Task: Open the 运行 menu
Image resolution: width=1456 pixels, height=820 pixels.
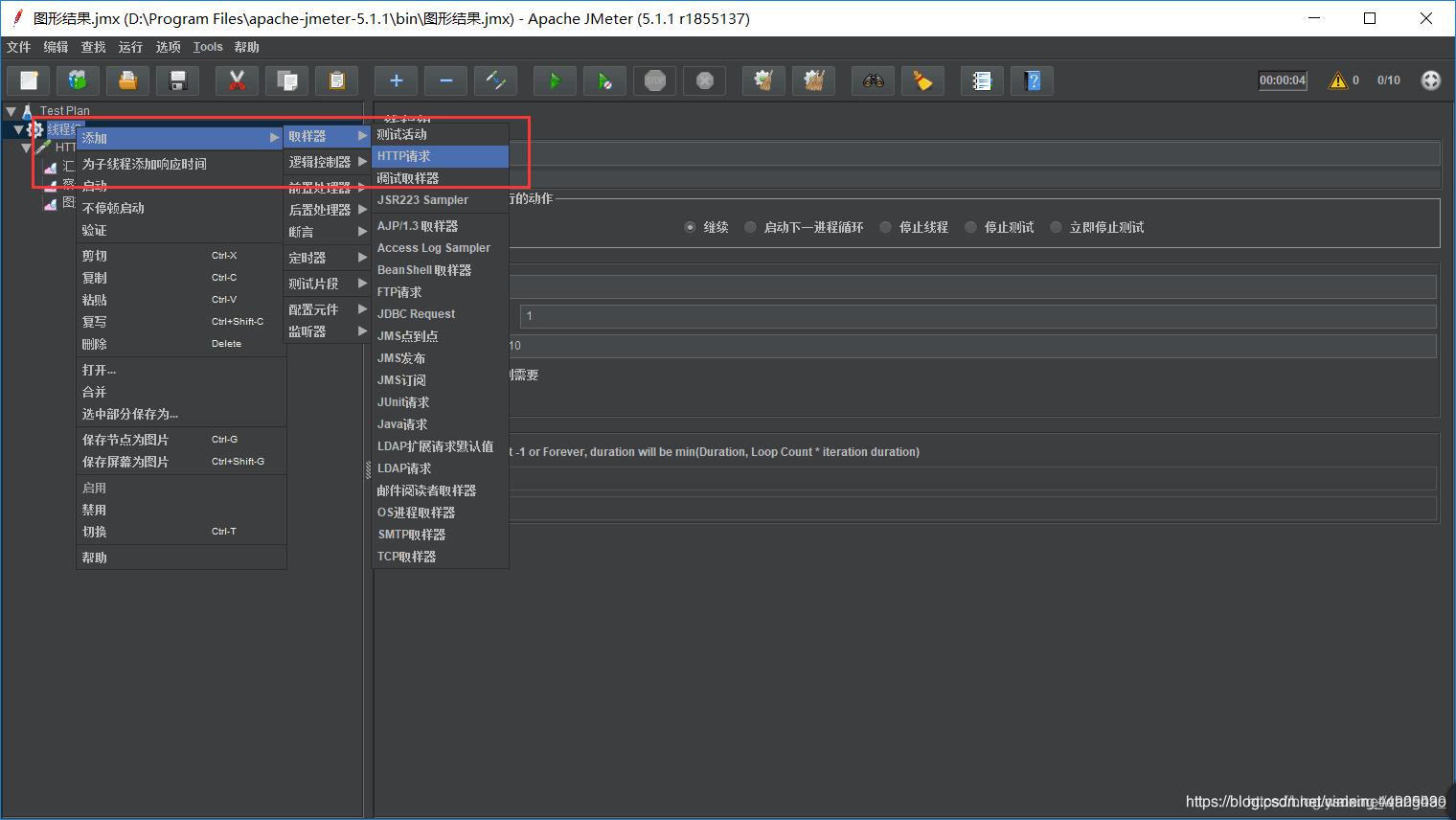Action: tap(130, 47)
